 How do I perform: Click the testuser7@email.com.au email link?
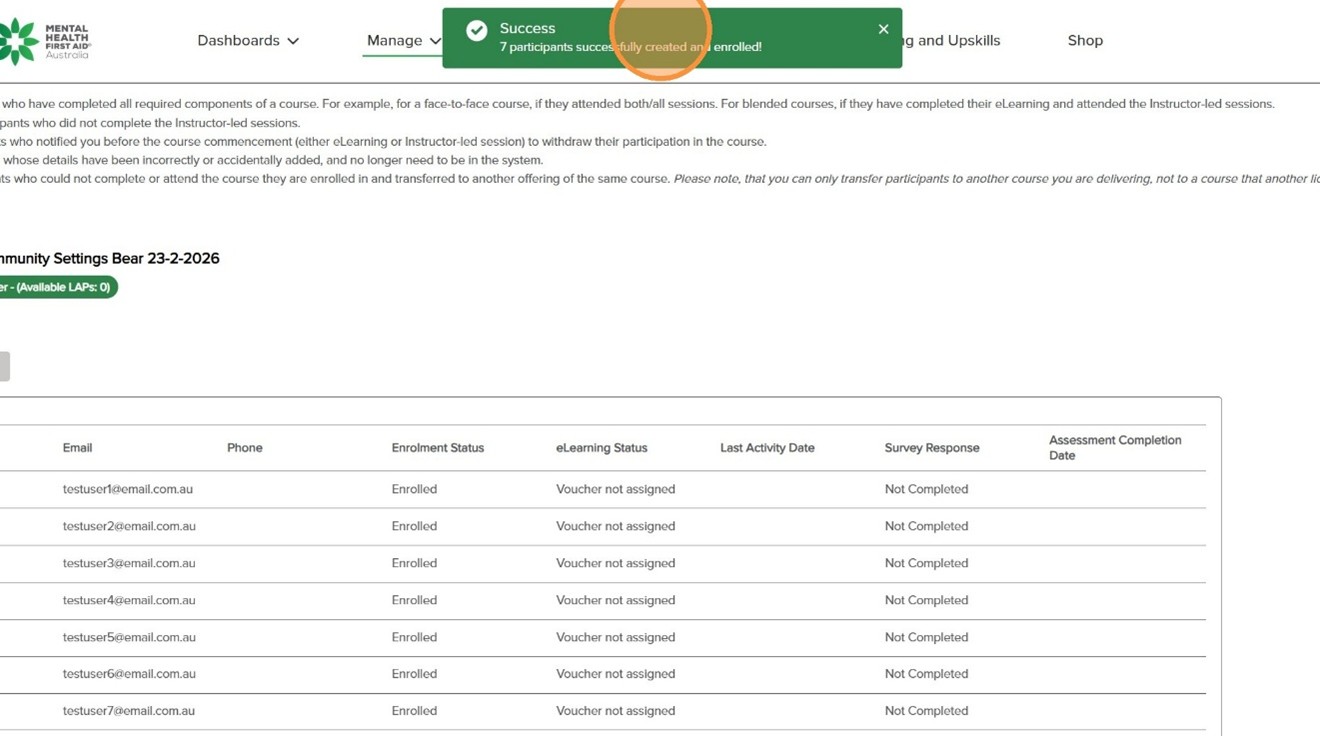(127, 710)
